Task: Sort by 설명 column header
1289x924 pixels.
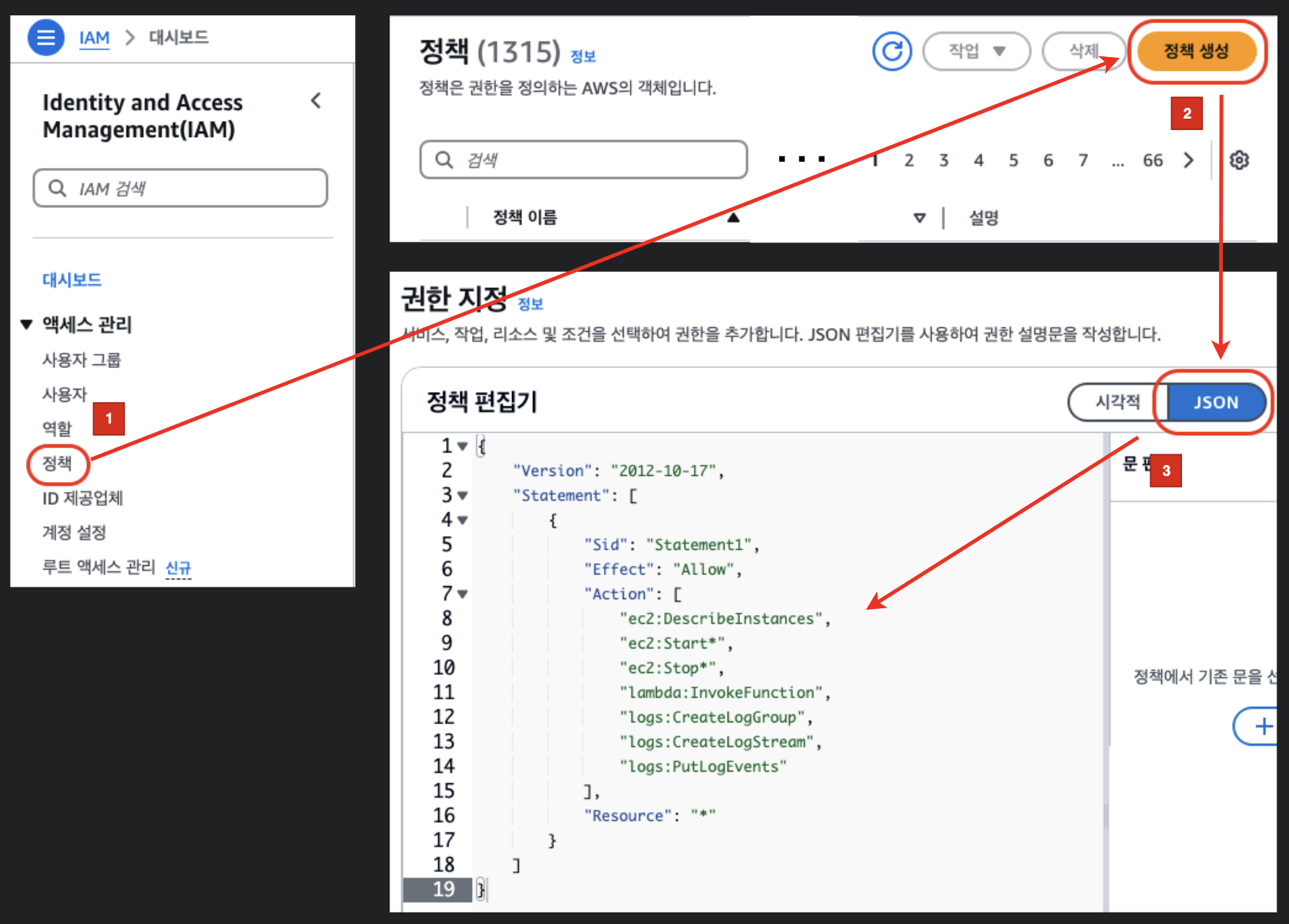Action: click(984, 218)
